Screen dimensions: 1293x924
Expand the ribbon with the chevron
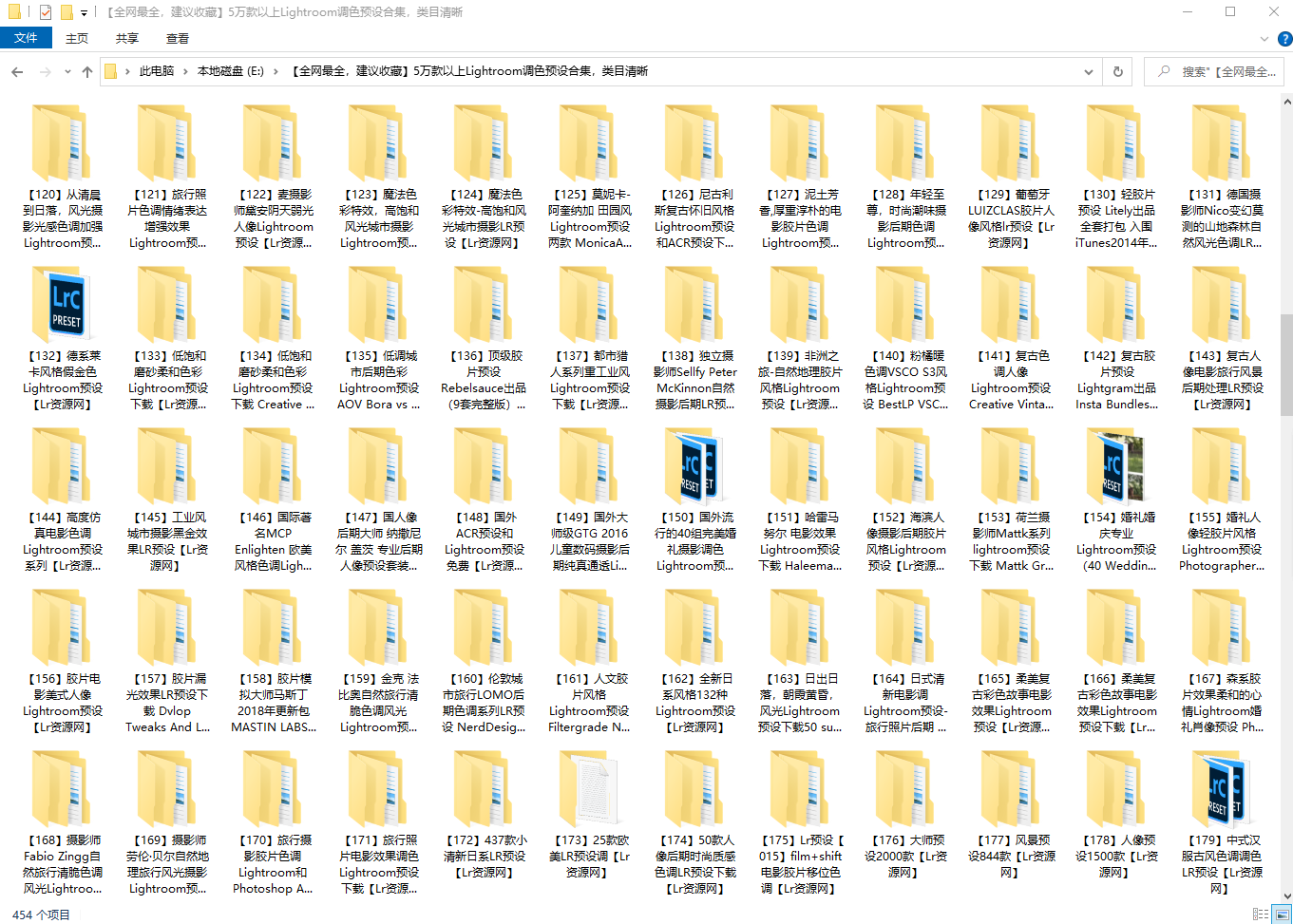pos(1264,39)
